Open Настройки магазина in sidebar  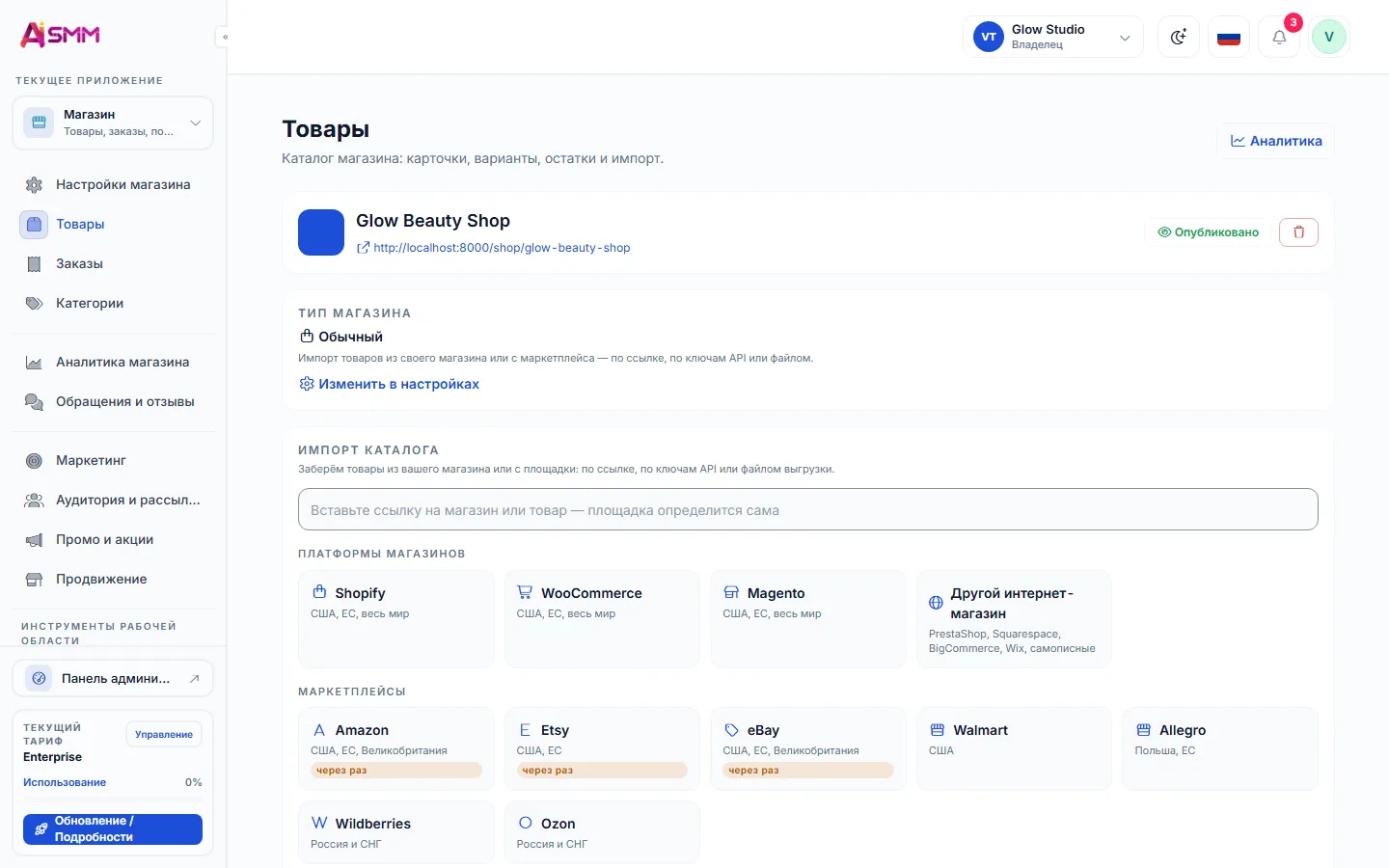coord(113,184)
